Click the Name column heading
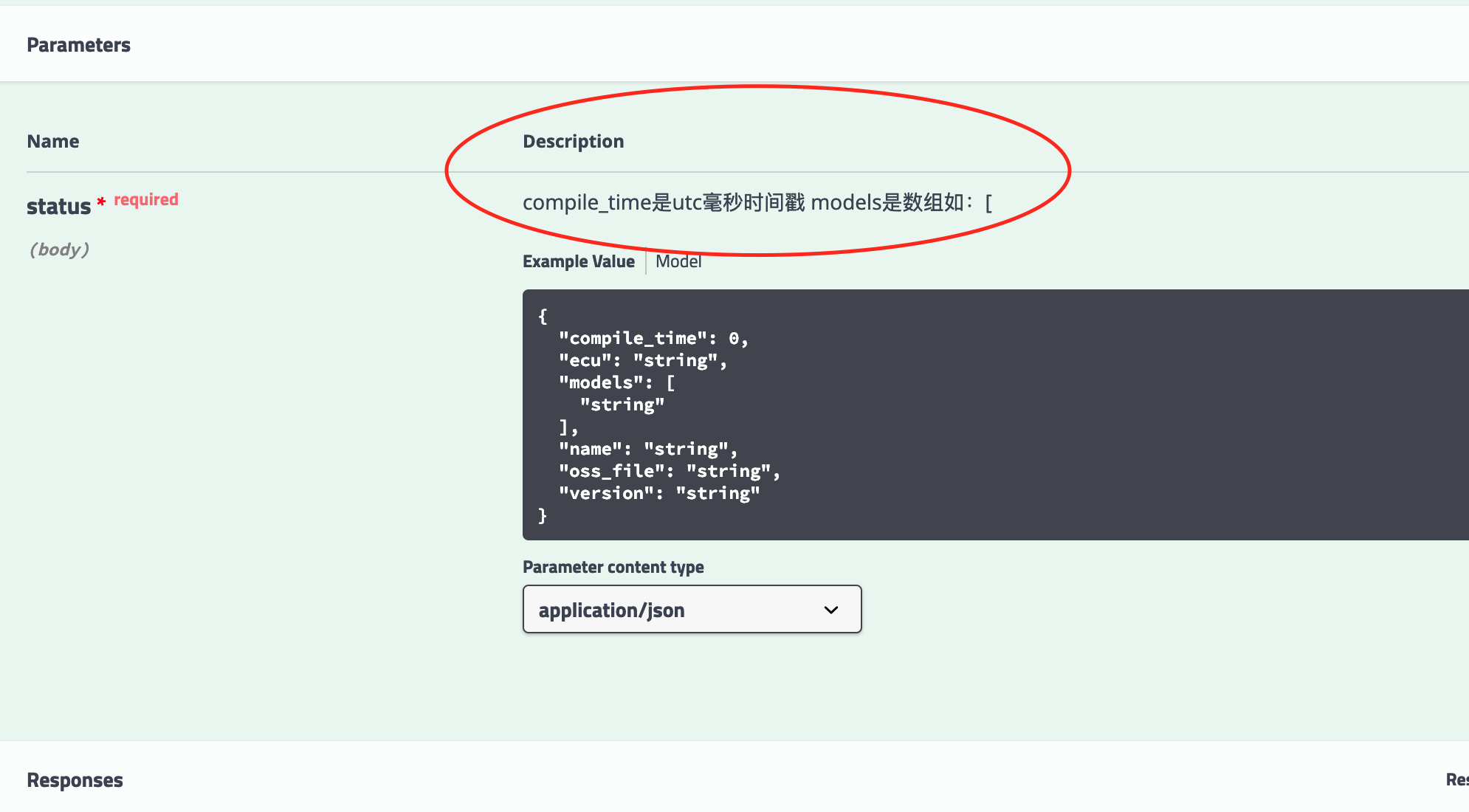The height and width of the screenshot is (812, 1469). coord(52,141)
